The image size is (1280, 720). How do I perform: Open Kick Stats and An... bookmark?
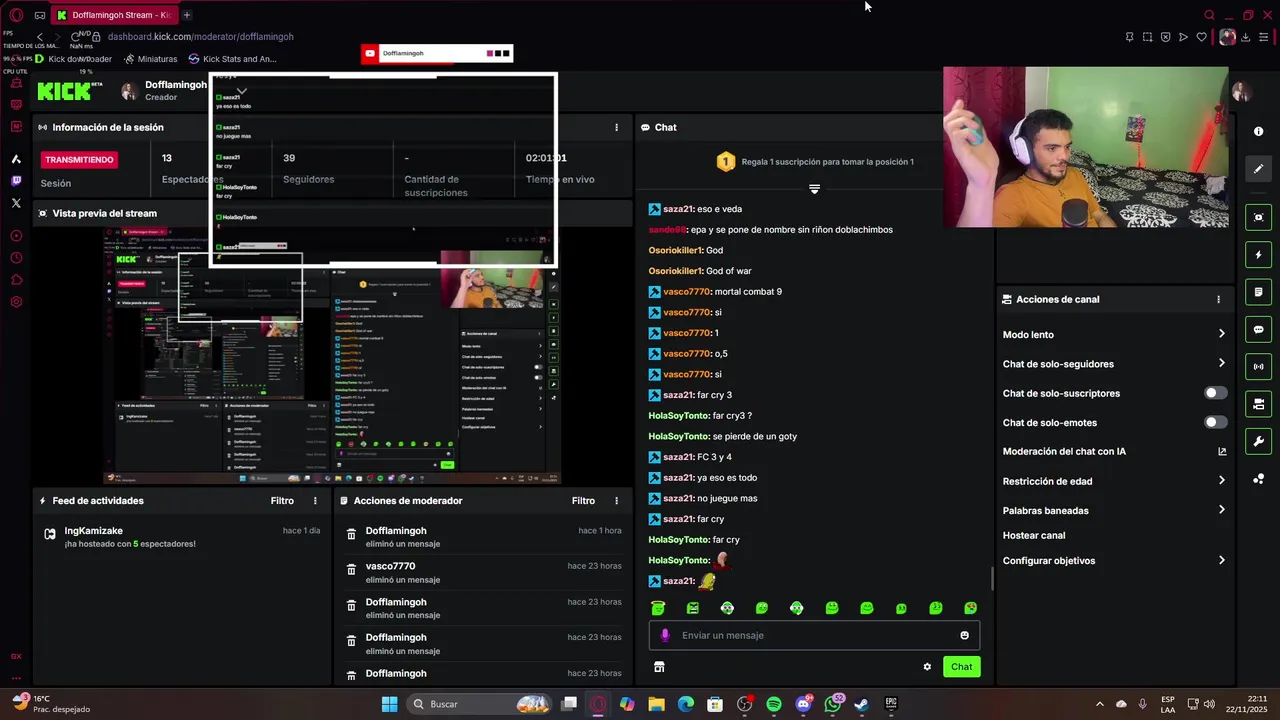tap(232, 59)
